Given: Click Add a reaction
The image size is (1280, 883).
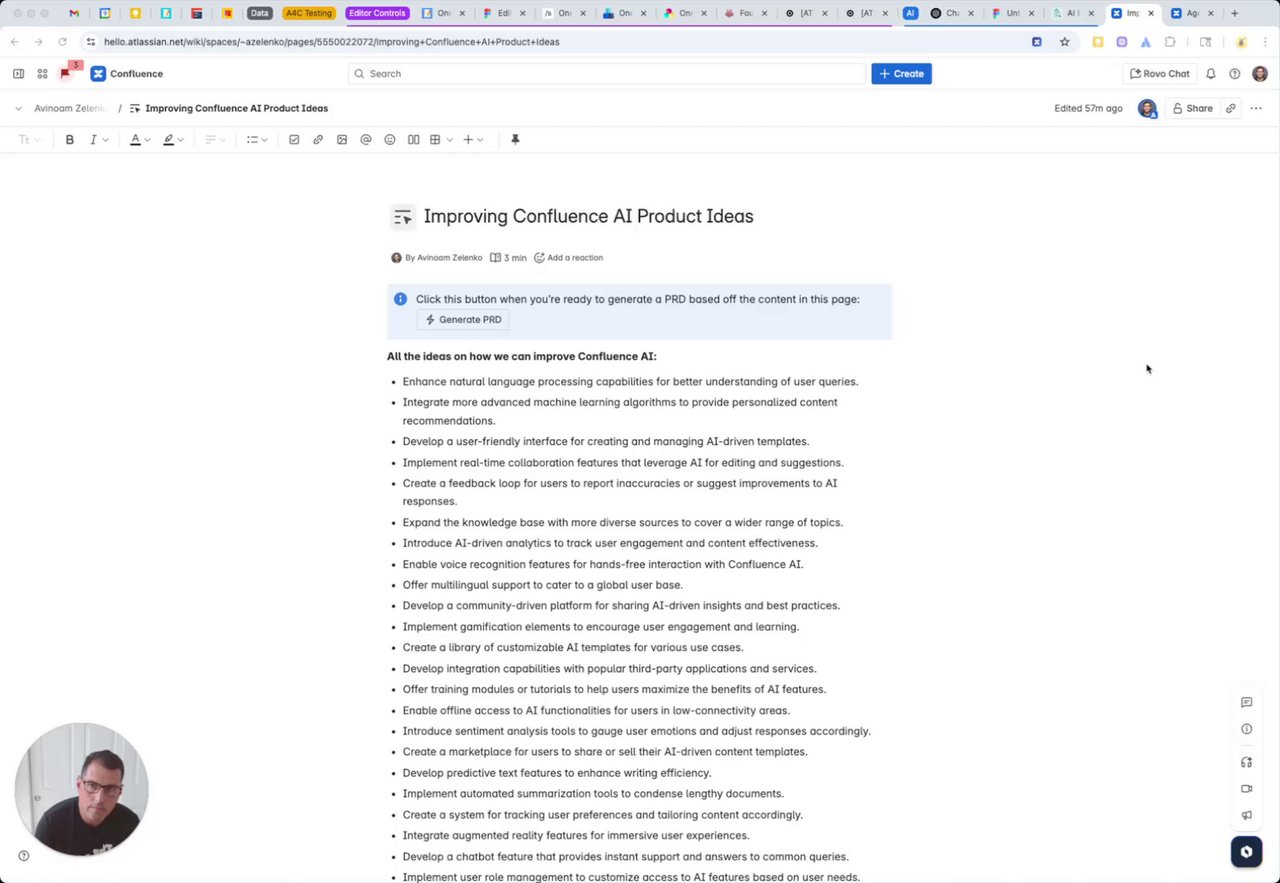Looking at the screenshot, I should click(568, 258).
